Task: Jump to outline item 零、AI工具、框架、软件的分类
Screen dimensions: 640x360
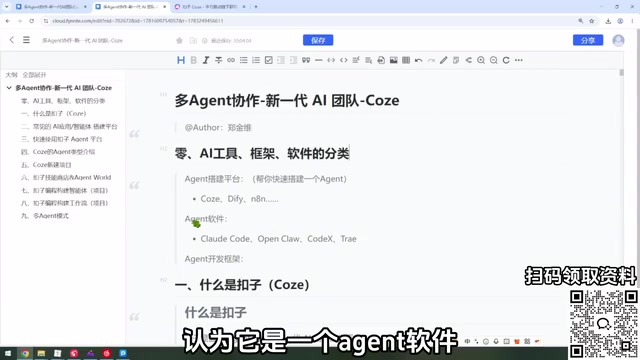Action: (x=63, y=101)
